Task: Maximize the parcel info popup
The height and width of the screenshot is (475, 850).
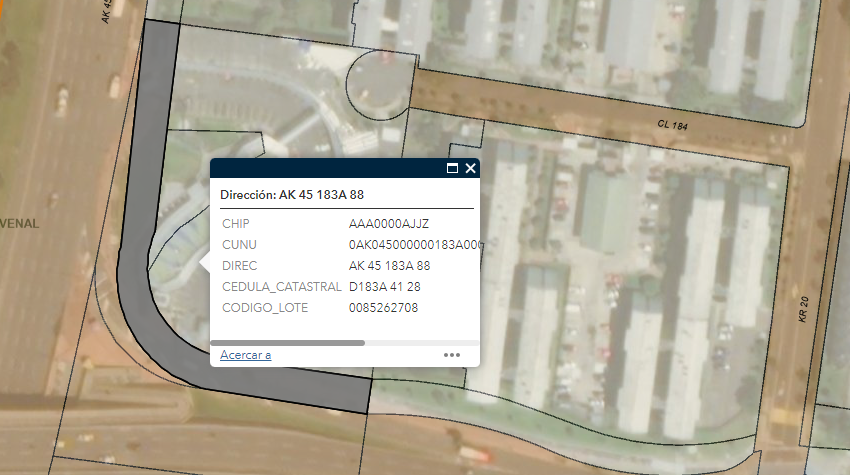Action: pyautogui.click(x=452, y=169)
